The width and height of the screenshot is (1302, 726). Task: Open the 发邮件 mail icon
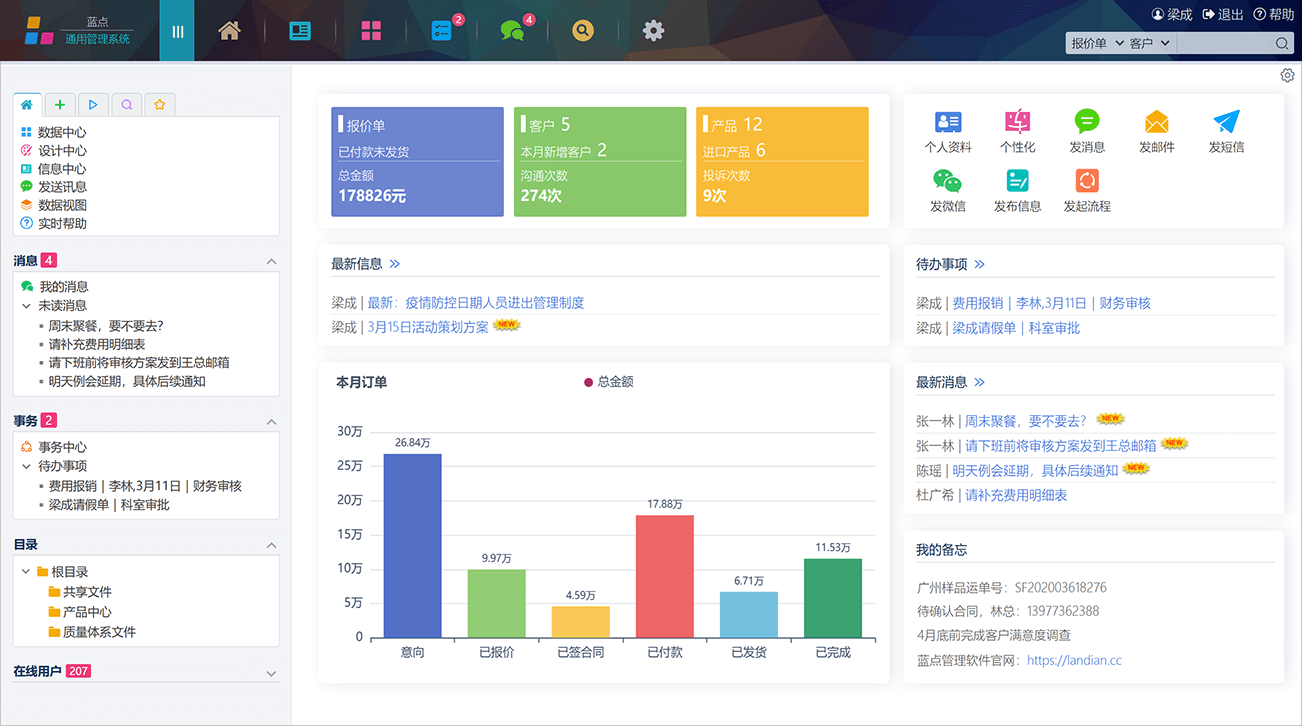(x=1156, y=122)
